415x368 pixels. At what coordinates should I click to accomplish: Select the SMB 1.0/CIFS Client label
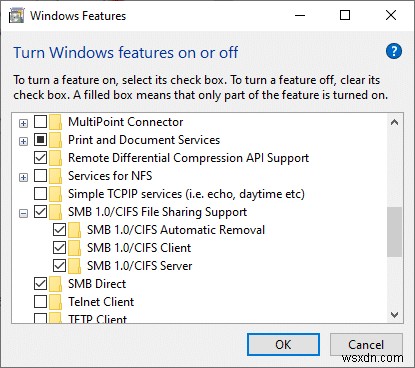pyautogui.click(x=139, y=248)
